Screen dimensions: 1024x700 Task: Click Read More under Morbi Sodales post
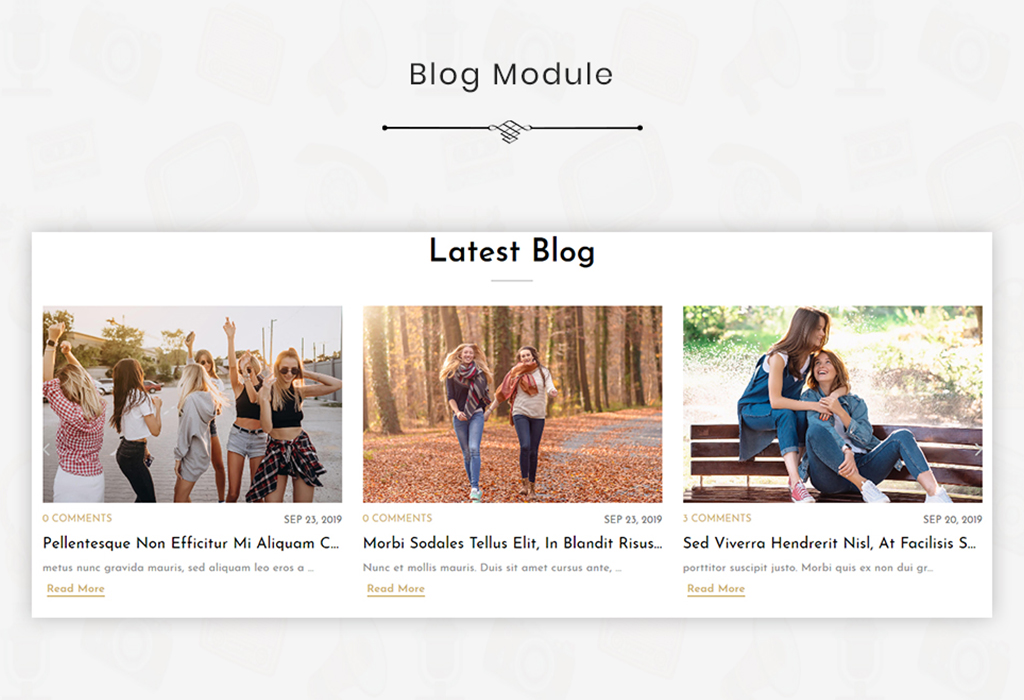click(396, 588)
